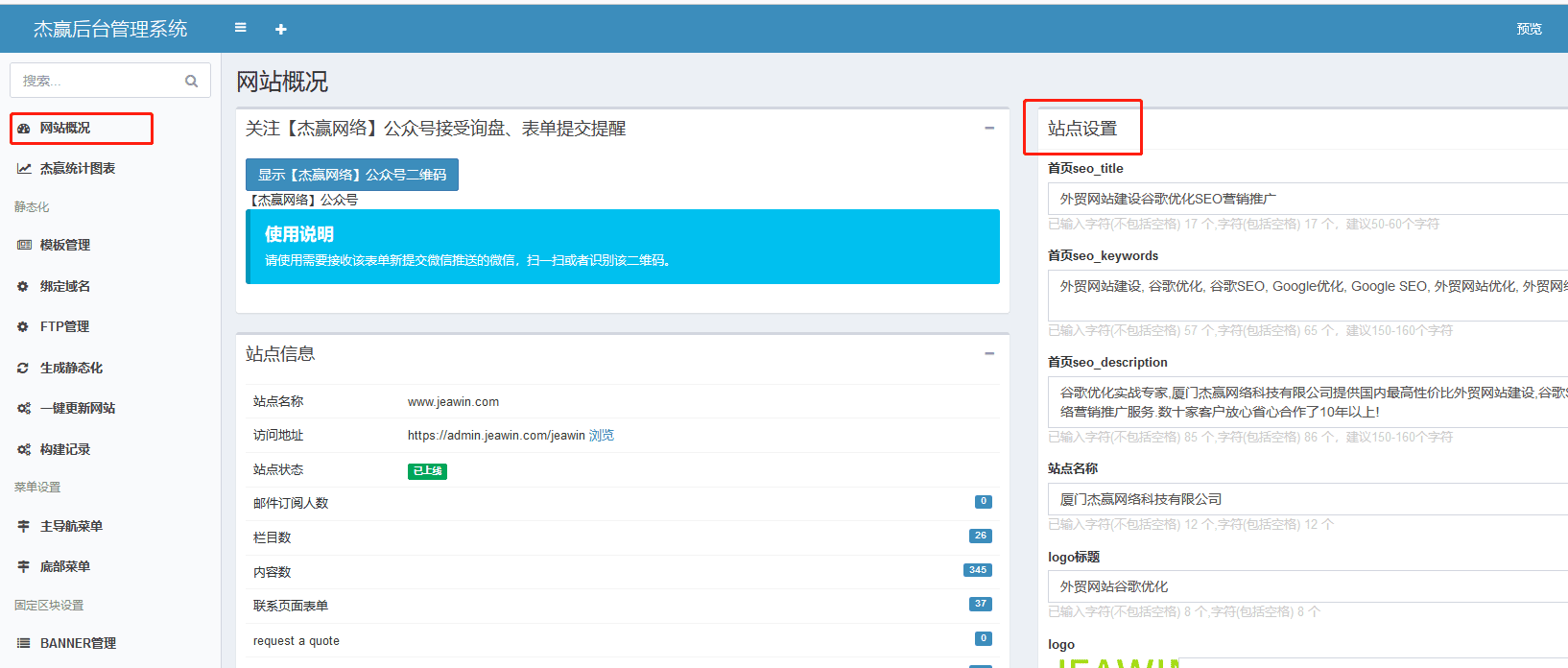This screenshot has width=1568, height=668.
Task: Edit the 首页seo_keywords text area
Action: pos(1308,296)
